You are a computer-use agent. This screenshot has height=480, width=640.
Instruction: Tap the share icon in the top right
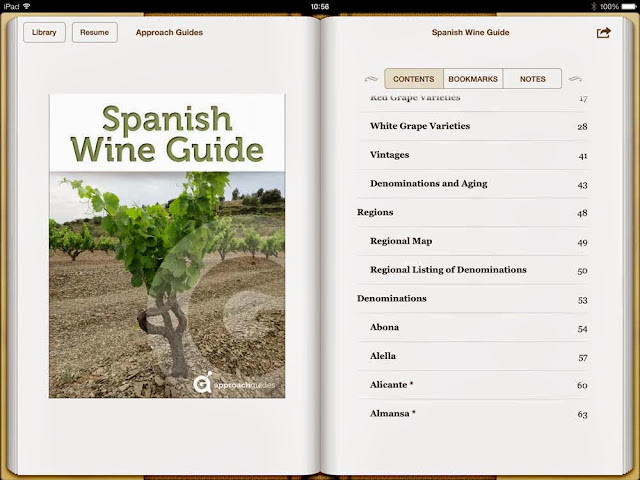coord(604,33)
